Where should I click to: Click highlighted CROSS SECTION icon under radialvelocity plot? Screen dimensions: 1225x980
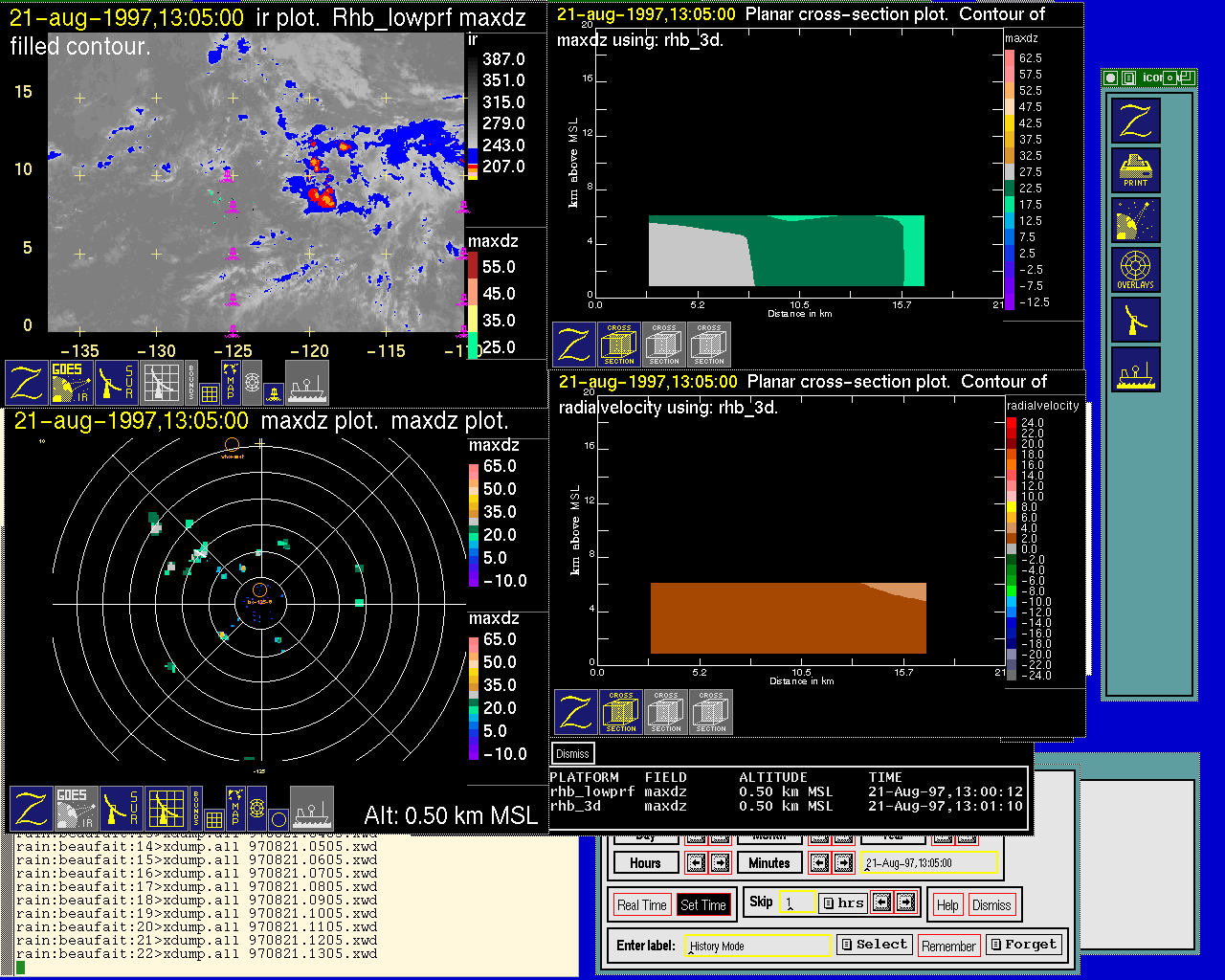click(x=621, y=712)
